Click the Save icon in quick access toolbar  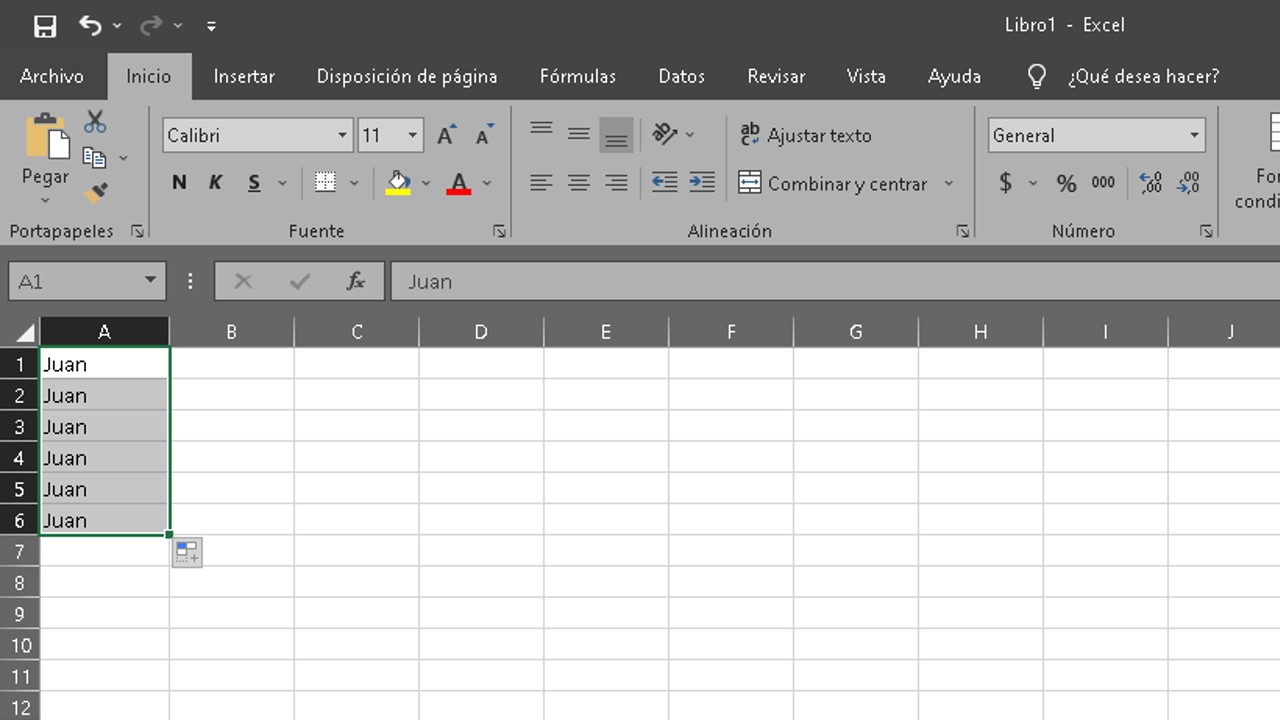45,26
